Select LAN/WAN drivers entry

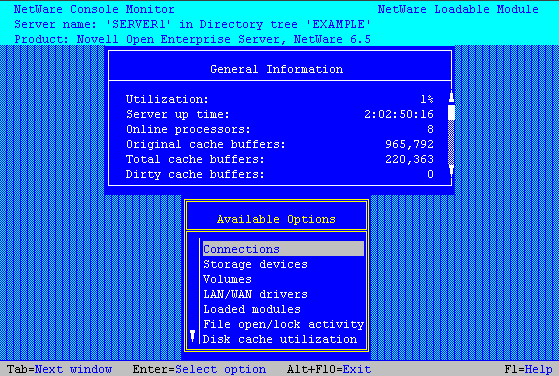click(x=255, y=294)
